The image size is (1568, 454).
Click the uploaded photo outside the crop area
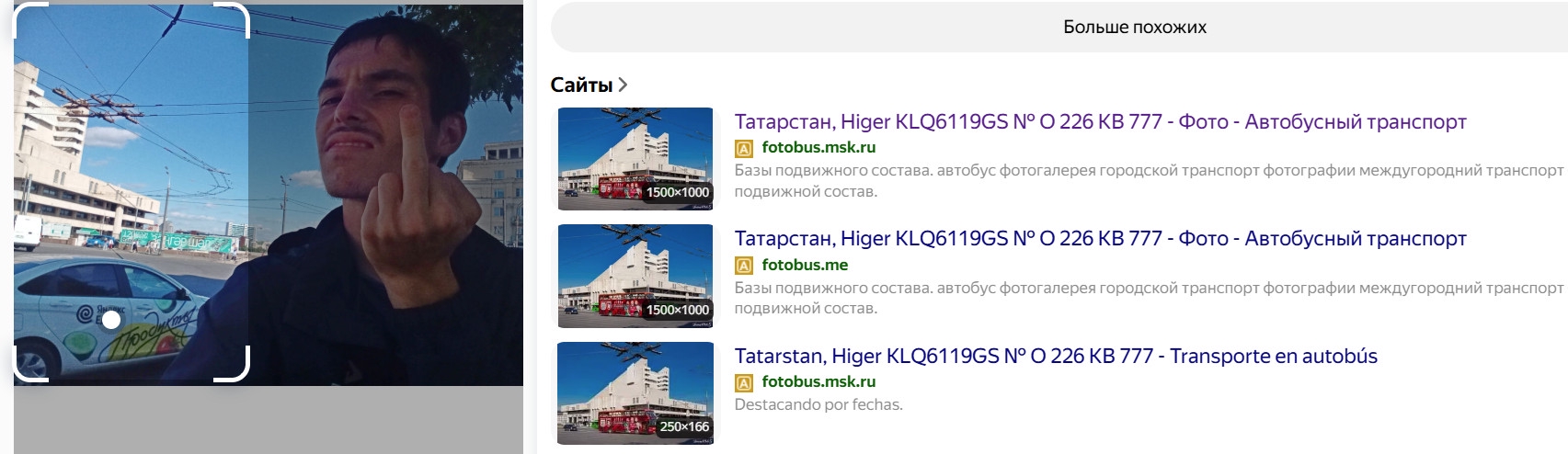(386, 195)
